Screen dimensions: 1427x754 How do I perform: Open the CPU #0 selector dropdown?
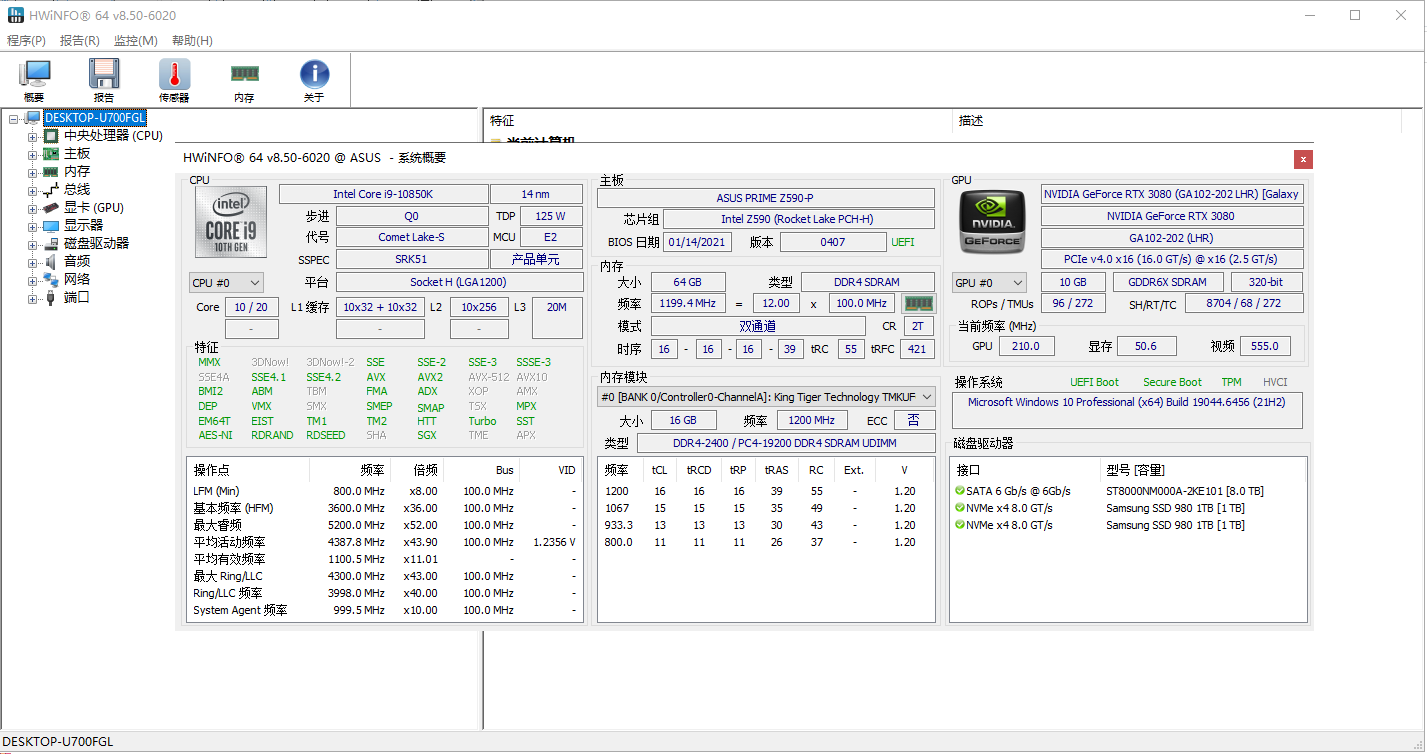227,283
